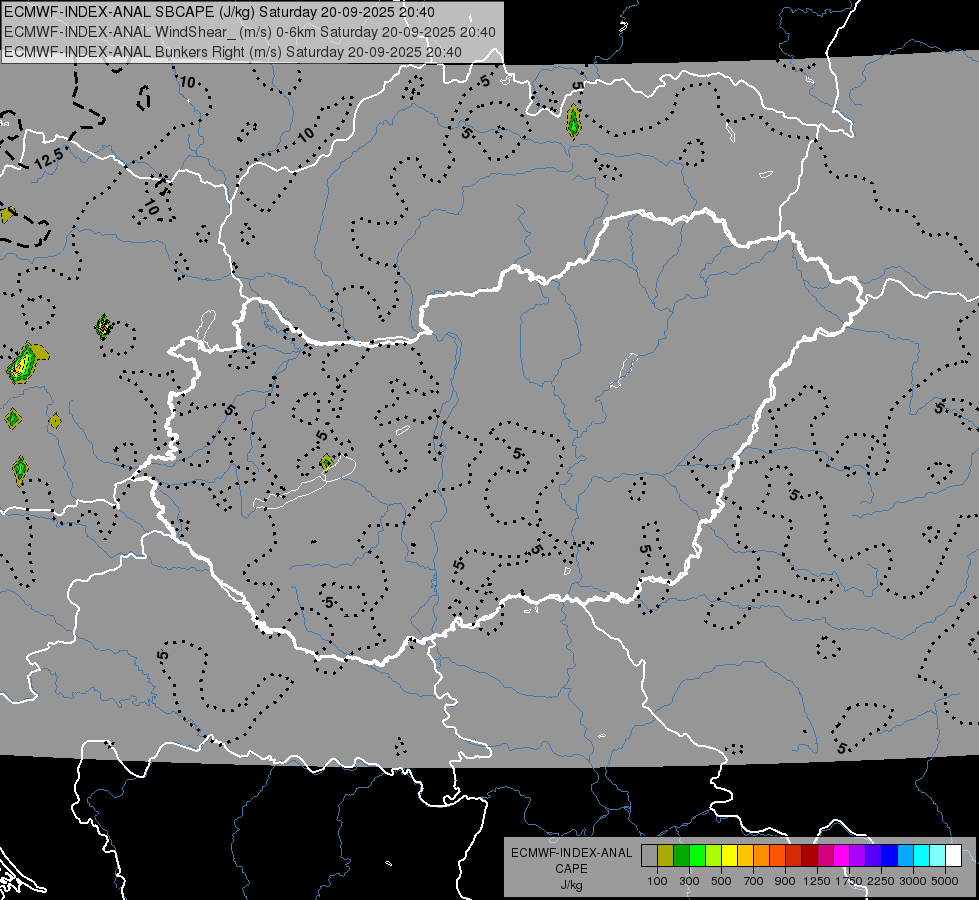Click the Lake Balaton outline
The height and width of the screenshot is (900, 979).
click(305, 484)
